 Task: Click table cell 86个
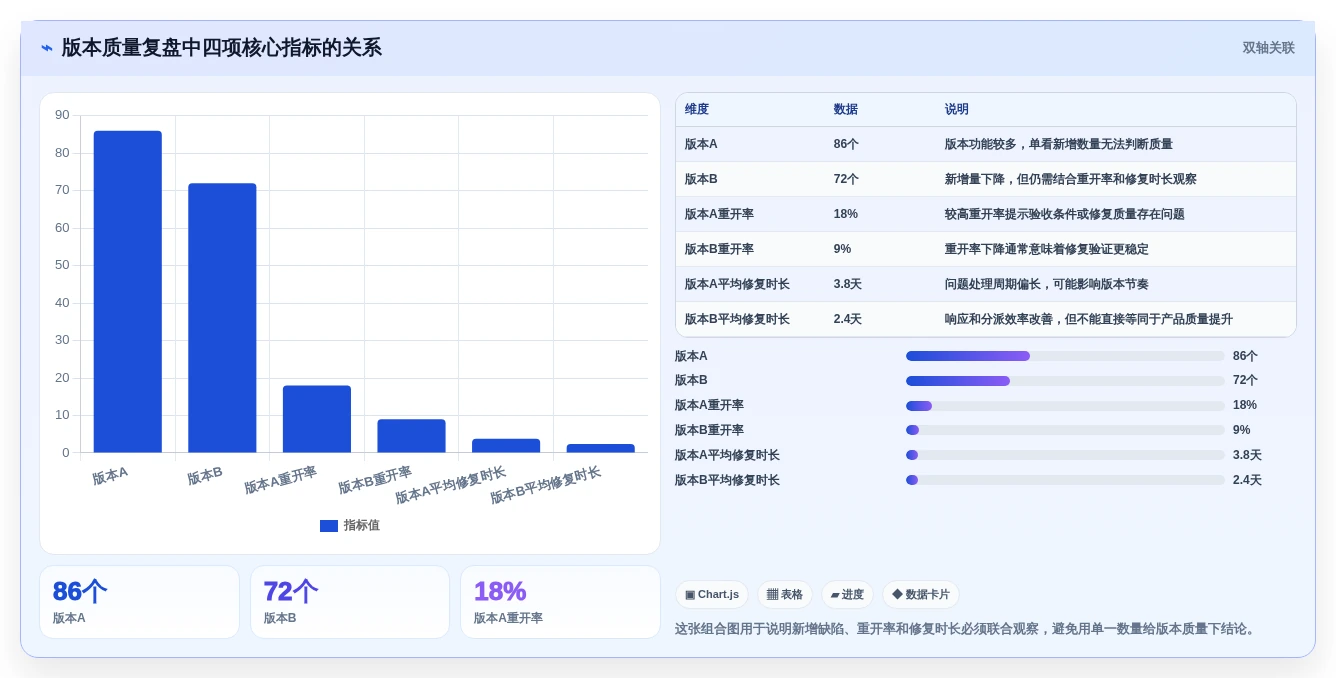click(x=846, y=144)
